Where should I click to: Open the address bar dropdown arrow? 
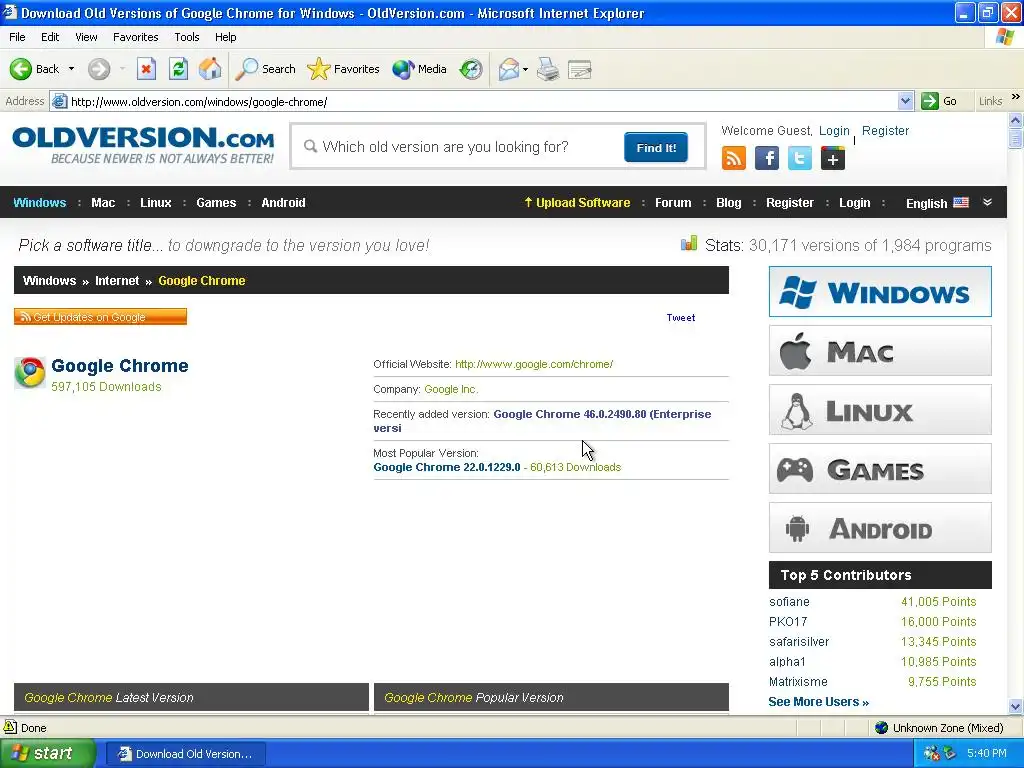[x=905, y=101]
